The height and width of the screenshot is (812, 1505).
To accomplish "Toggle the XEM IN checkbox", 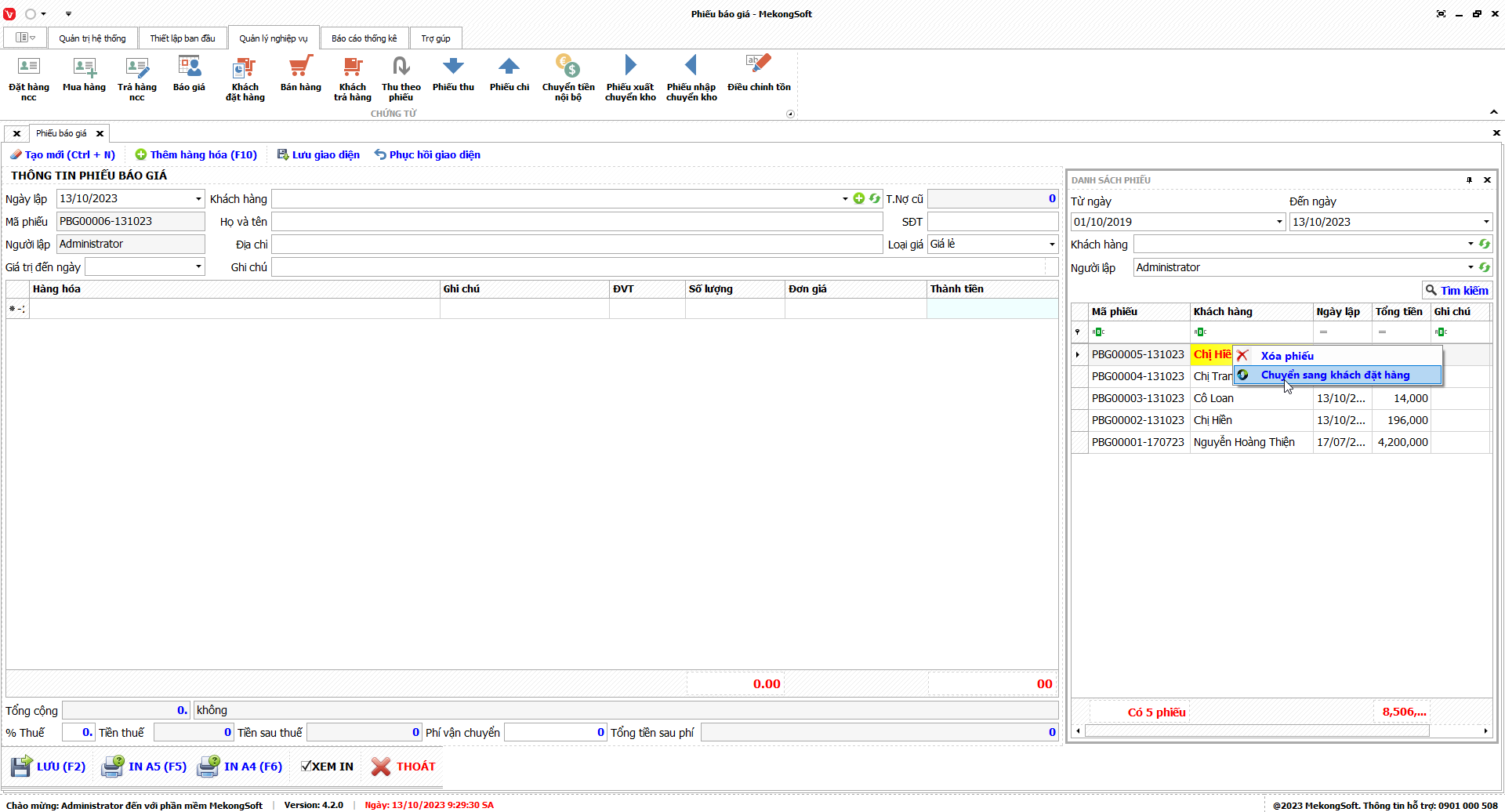I will pyautogui.click(x=306, y=767).
